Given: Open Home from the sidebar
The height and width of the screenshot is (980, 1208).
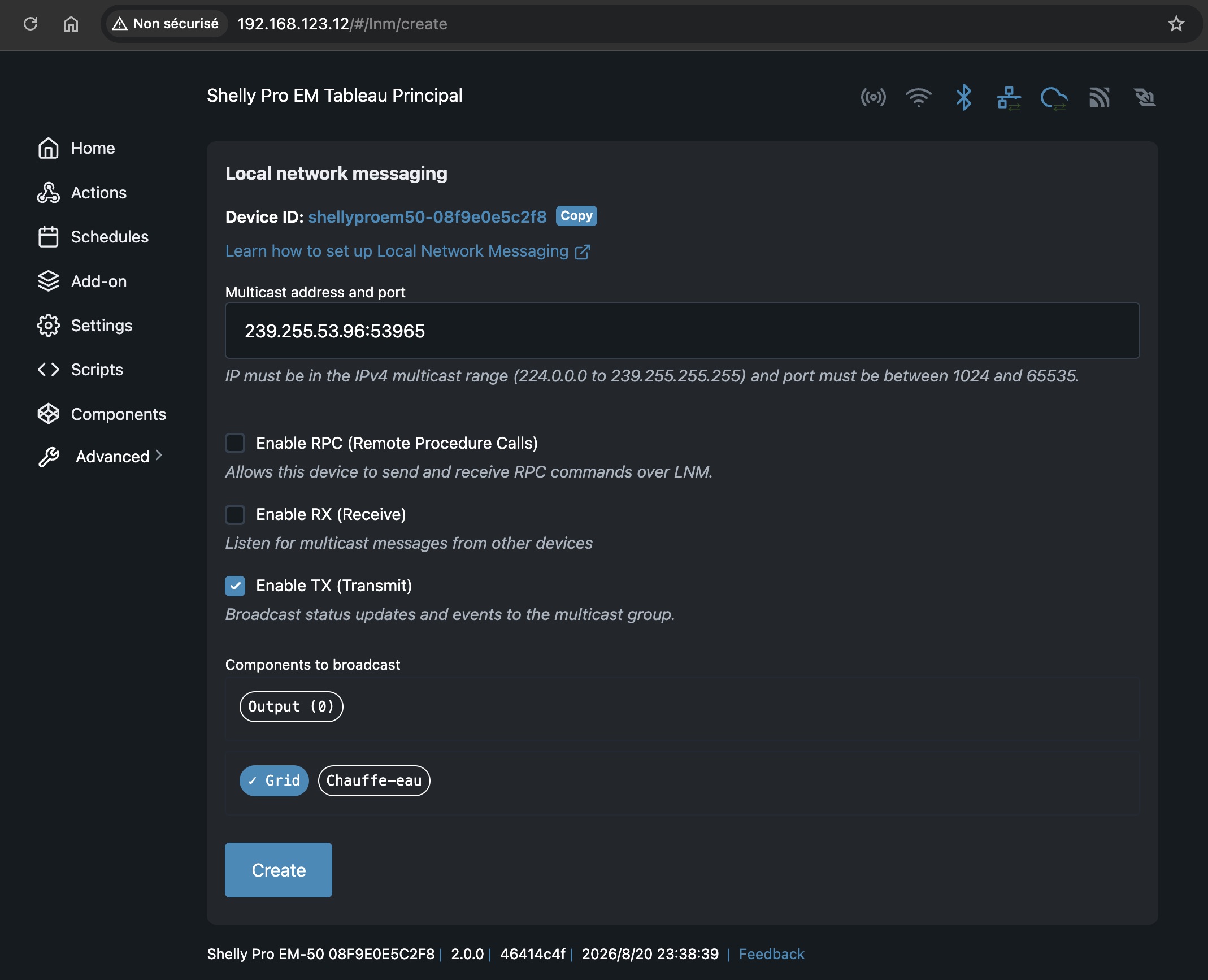Looking at the screenshot, I should click(93, 148).
